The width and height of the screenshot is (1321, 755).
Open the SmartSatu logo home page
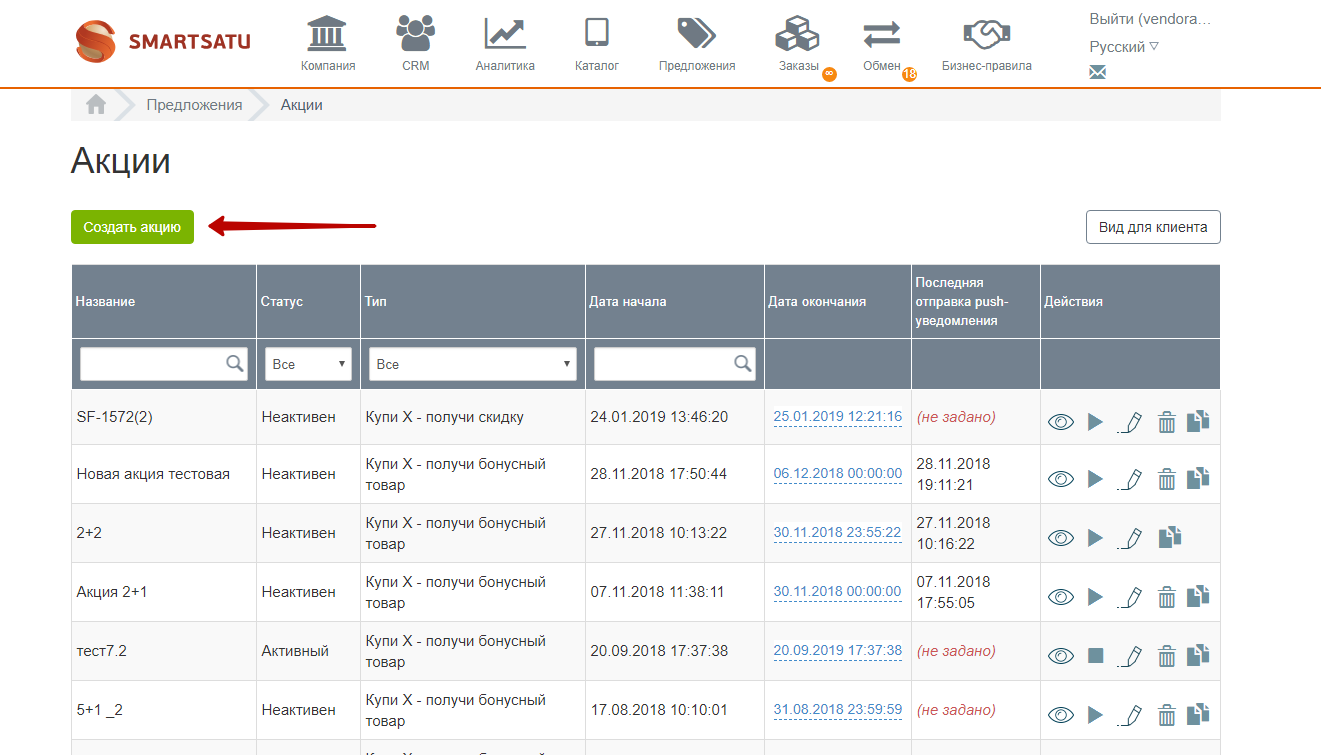tap(163, 41)
